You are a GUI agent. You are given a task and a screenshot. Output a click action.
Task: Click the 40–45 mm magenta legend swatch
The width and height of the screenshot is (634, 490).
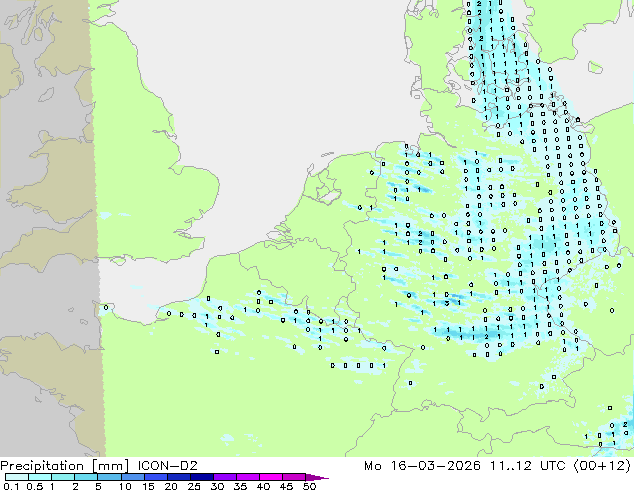click(x=271, y=477)
